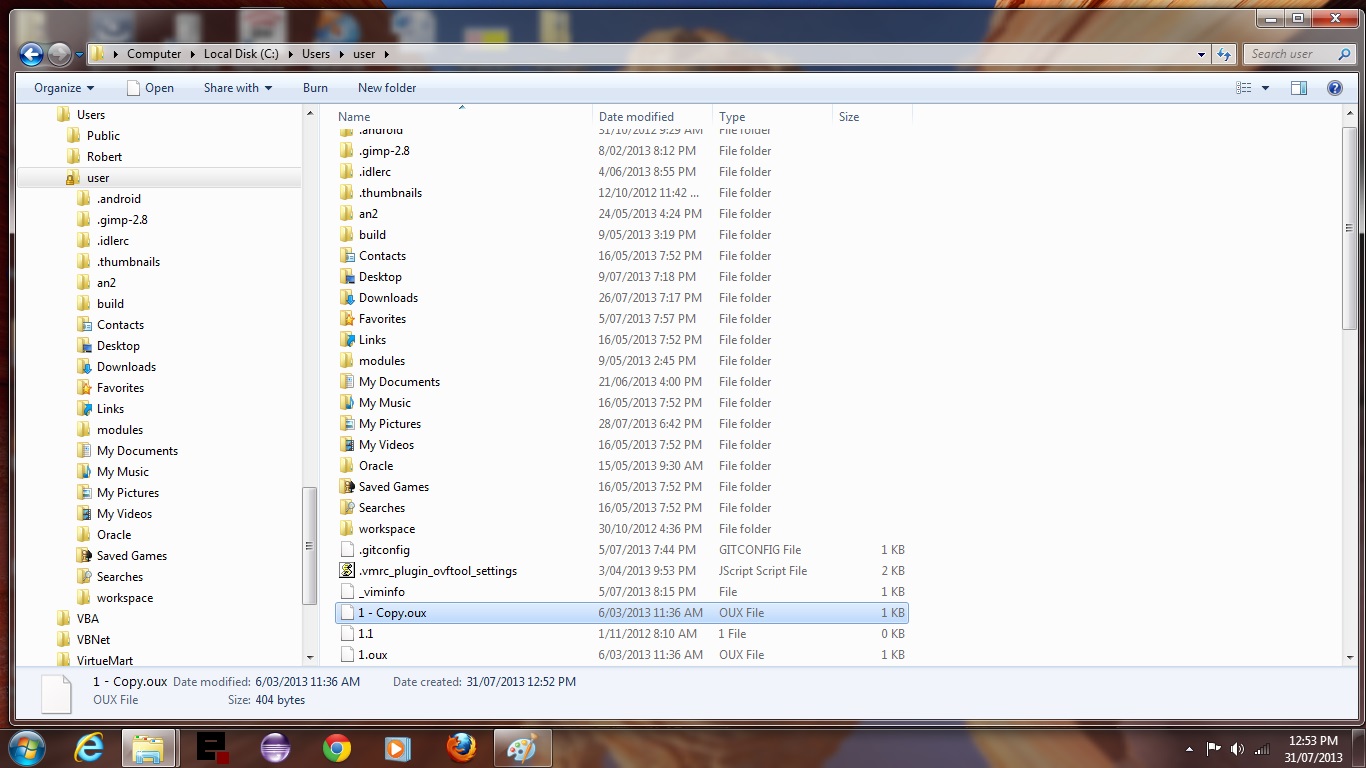Show hidden system tray icons
The image size is (1366, 768).
click(1189, 749)
